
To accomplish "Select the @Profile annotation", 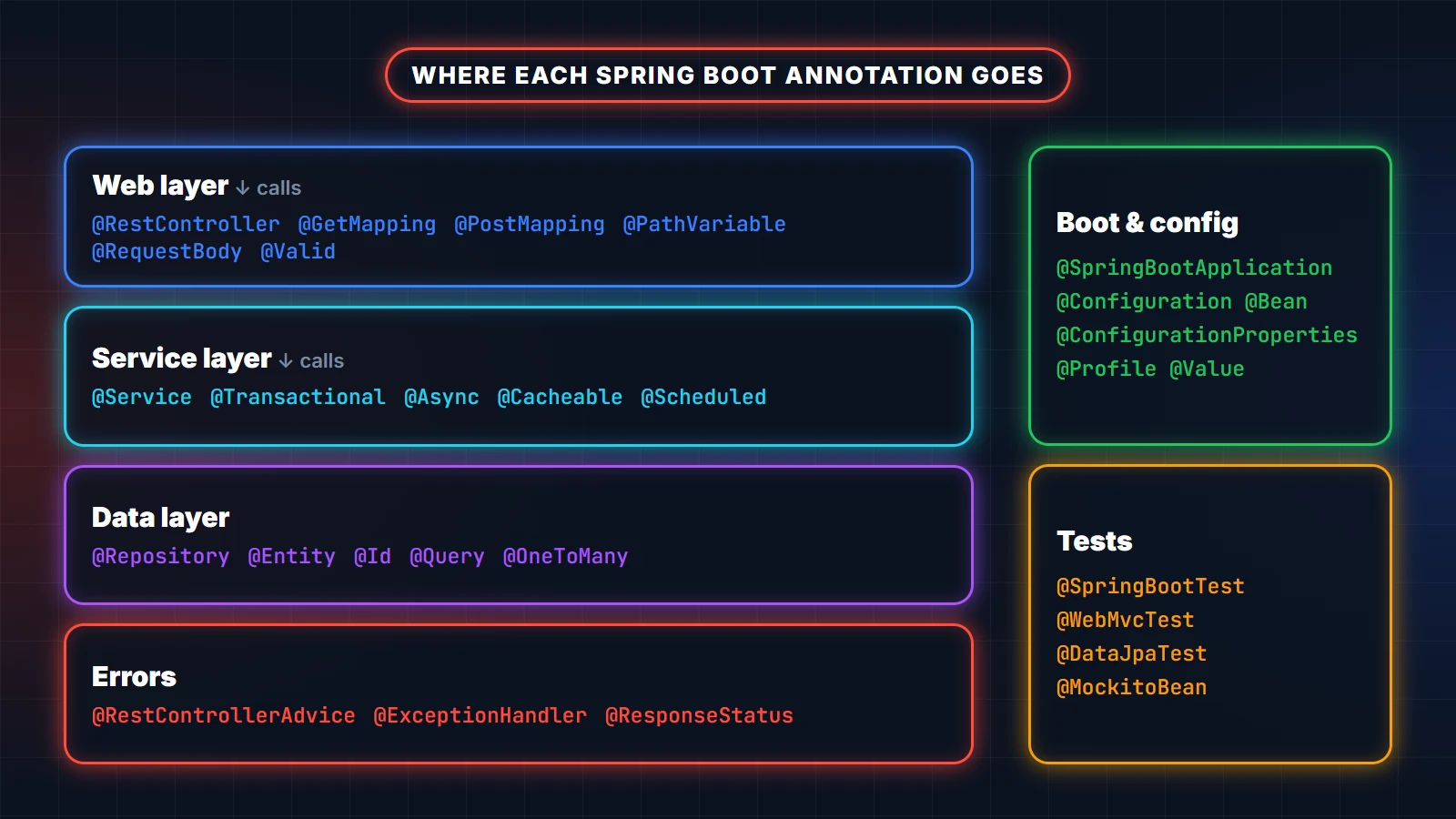I will pyautogui.click(x=1107, y=369).
